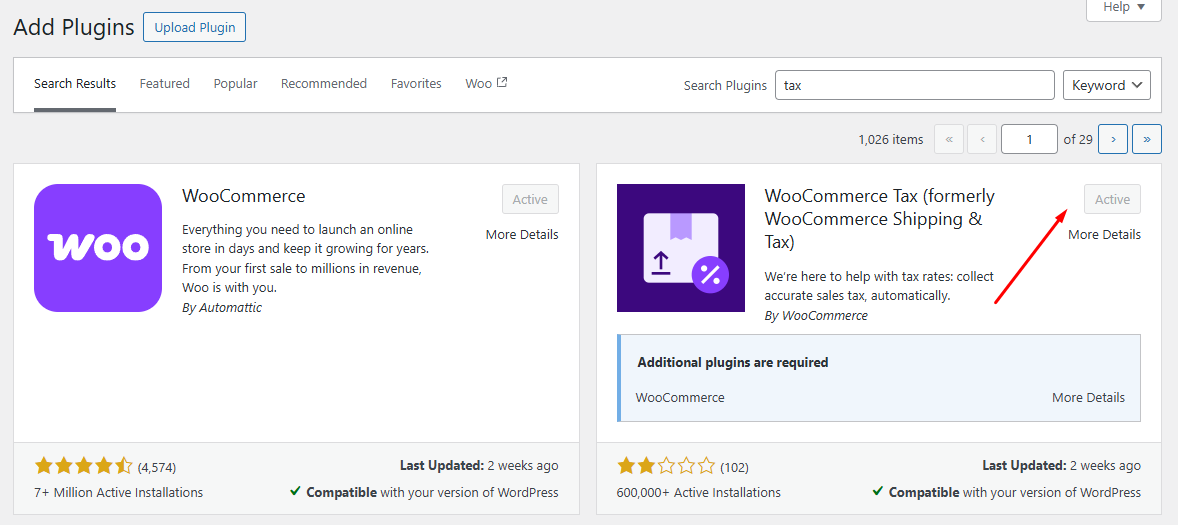
Task: Click the Add Plugins page heading
Action: [x=74, y=28]
